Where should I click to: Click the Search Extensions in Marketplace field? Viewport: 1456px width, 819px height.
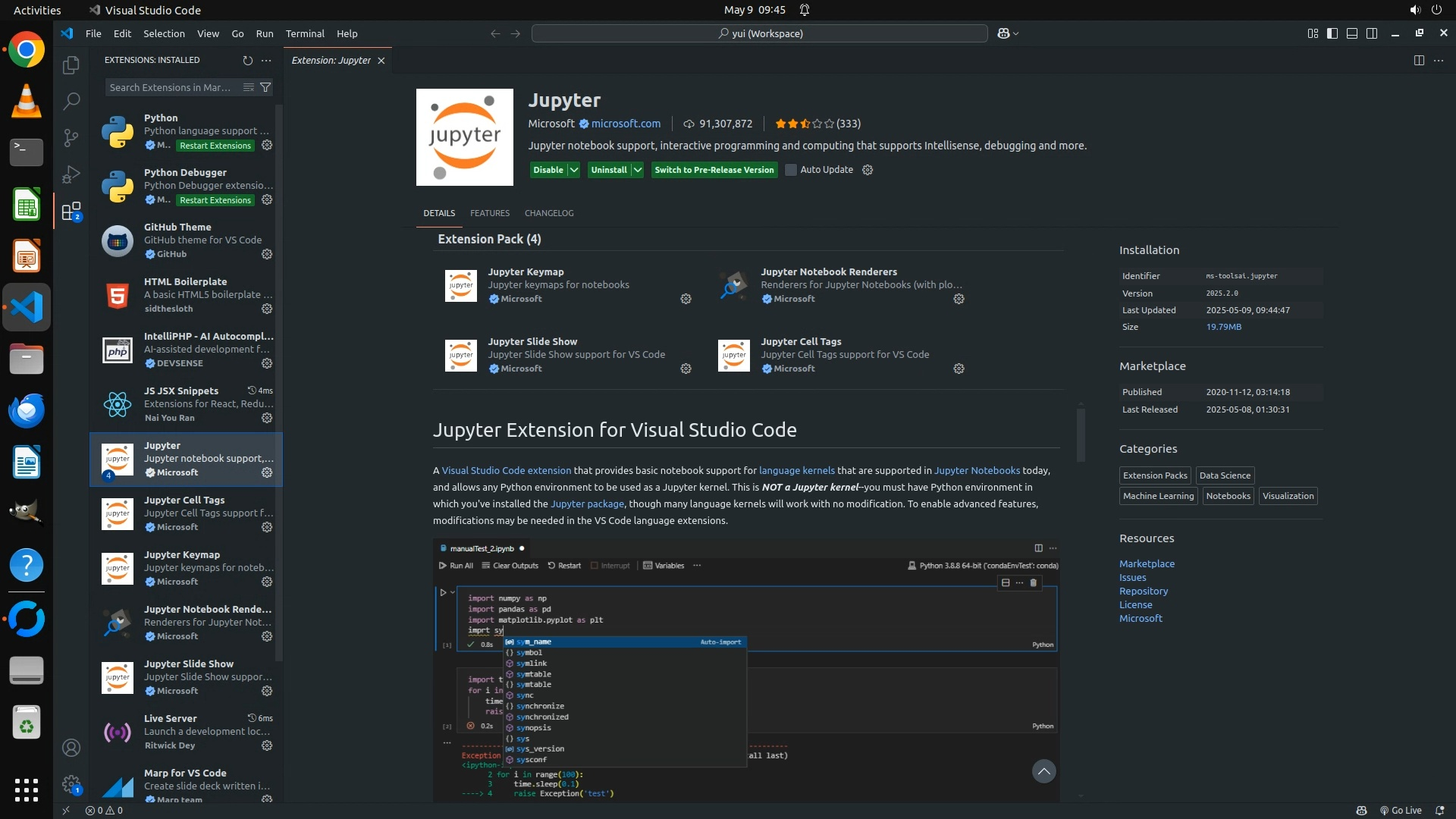171,87
